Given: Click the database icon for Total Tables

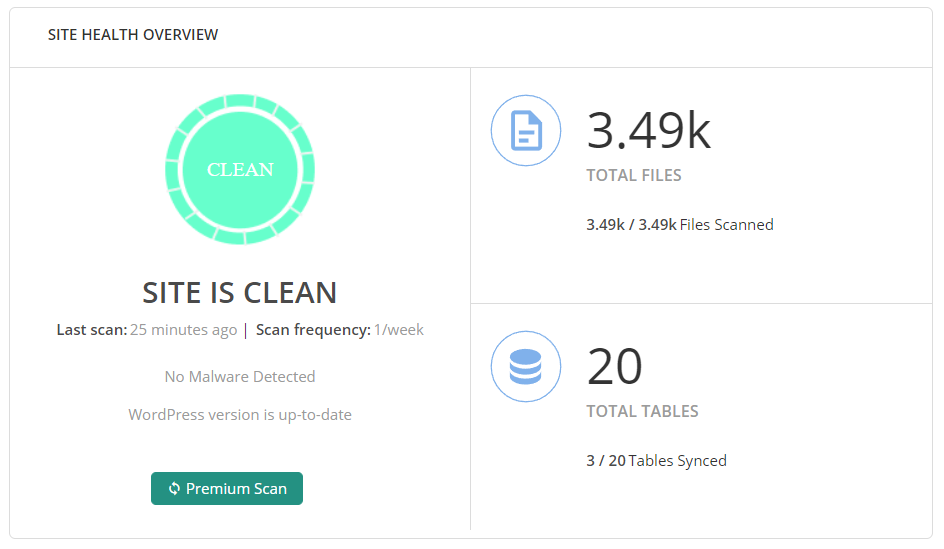Looking at the screenshot, I should (526, 366).
